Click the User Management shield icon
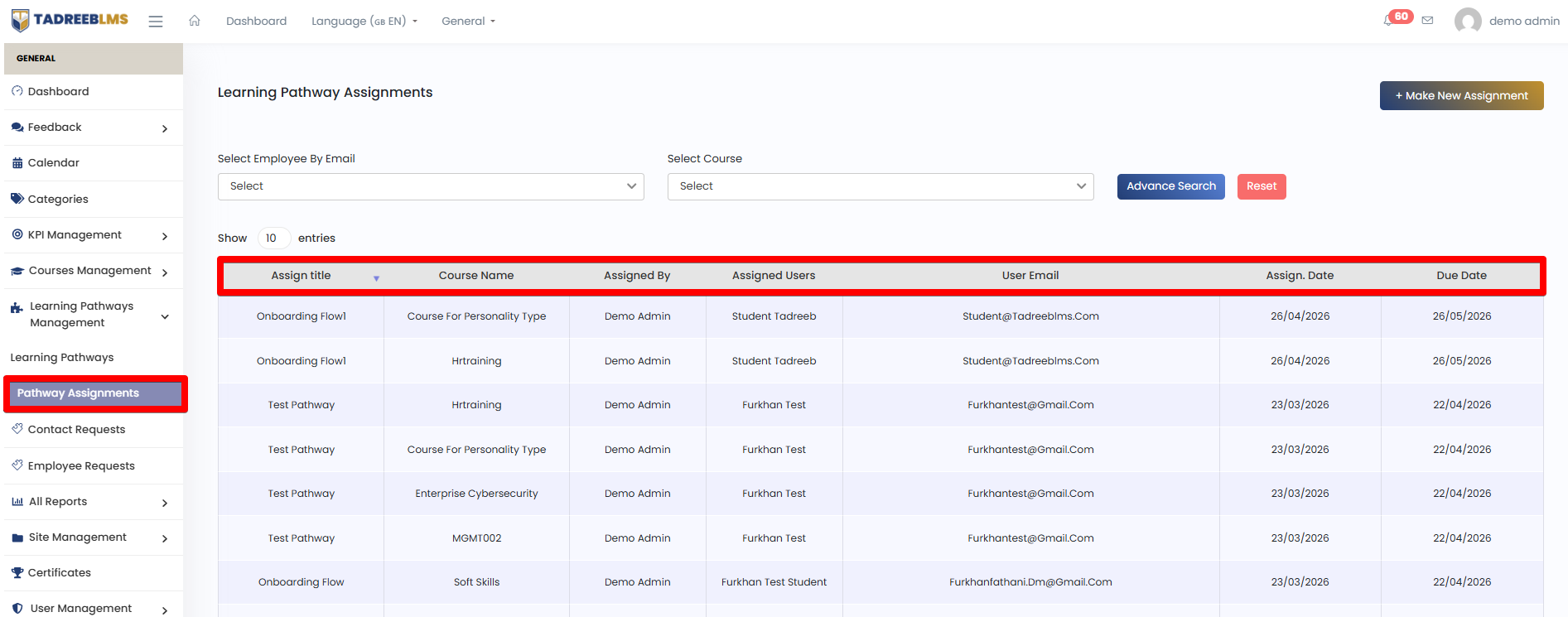Viewport: 1568px width, 617px height. pos(17,609)
